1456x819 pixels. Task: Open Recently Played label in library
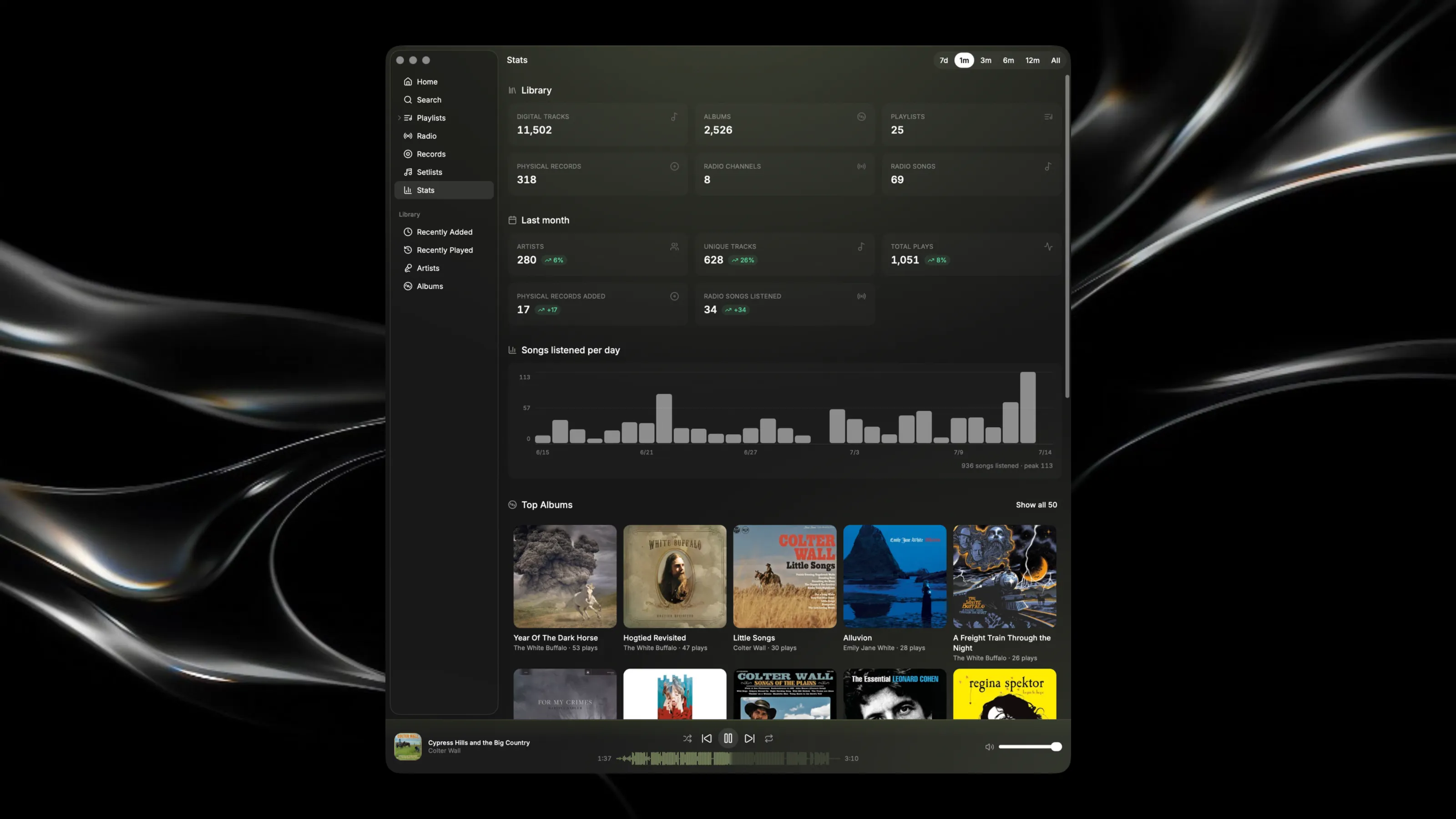[x=445, y=250]
